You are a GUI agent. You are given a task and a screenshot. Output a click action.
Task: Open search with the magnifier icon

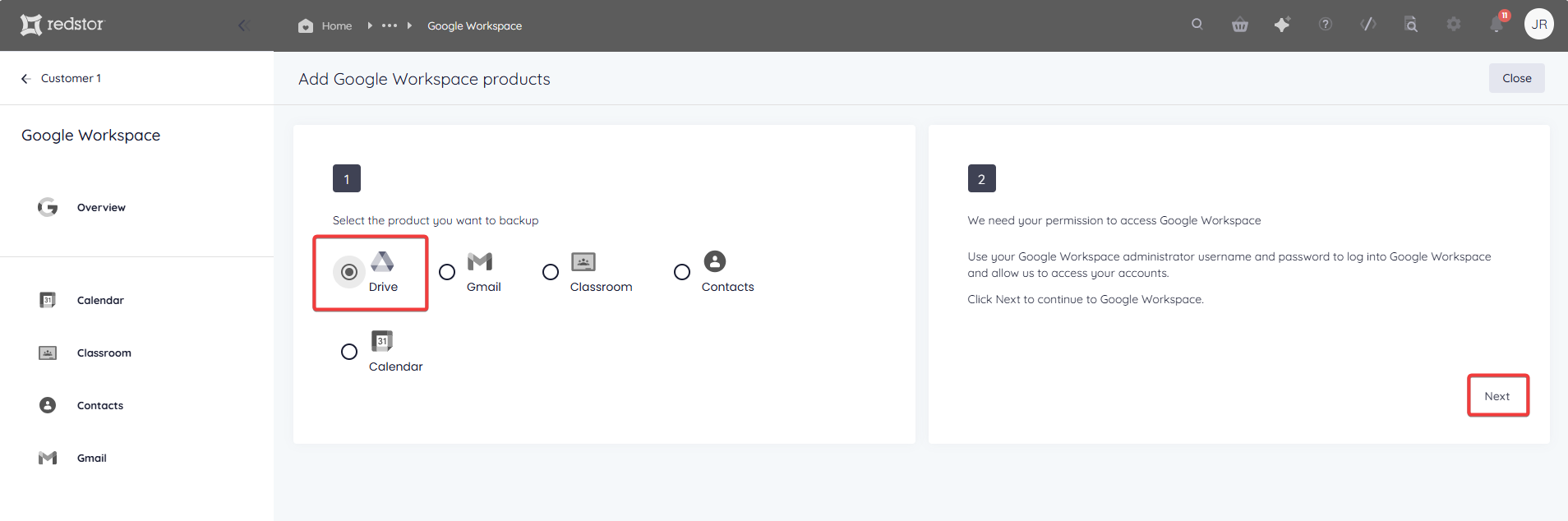tap(1197, 25)
